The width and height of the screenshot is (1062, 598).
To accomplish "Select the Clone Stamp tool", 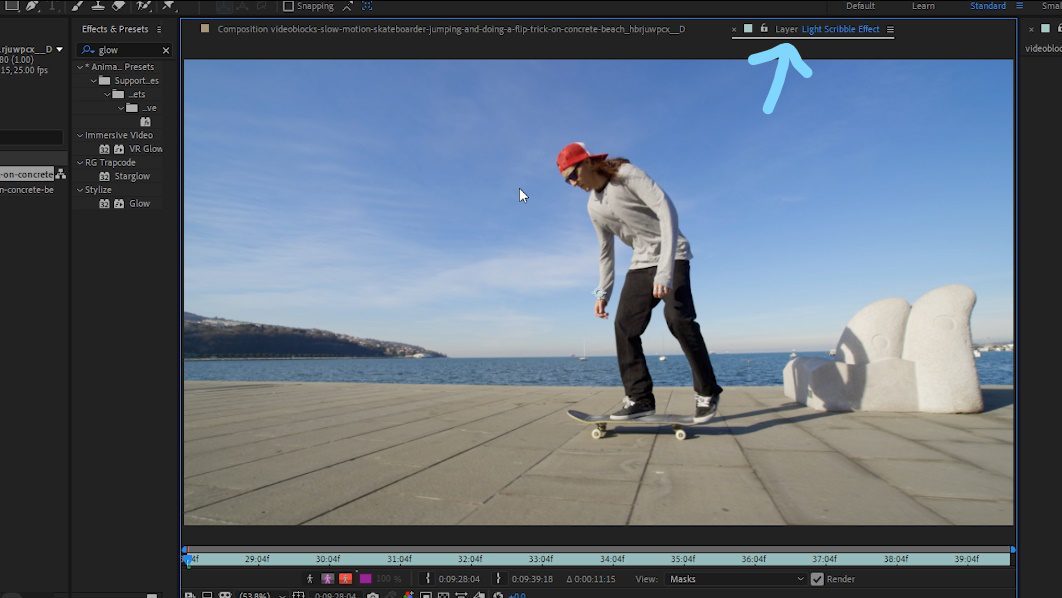I will [x=98, y=5].
